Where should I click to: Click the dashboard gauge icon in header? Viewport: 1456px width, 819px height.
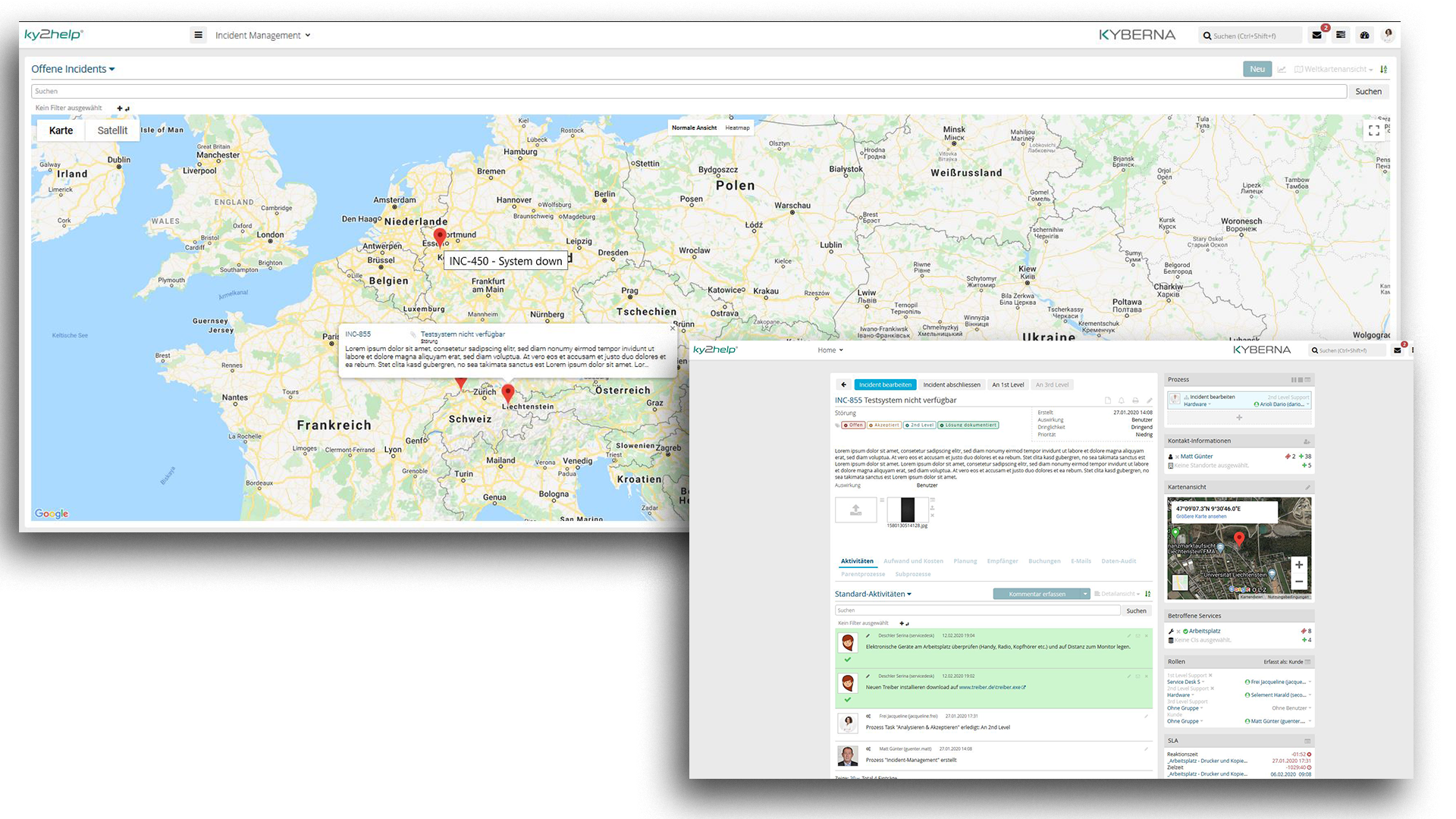[1364, 35]
